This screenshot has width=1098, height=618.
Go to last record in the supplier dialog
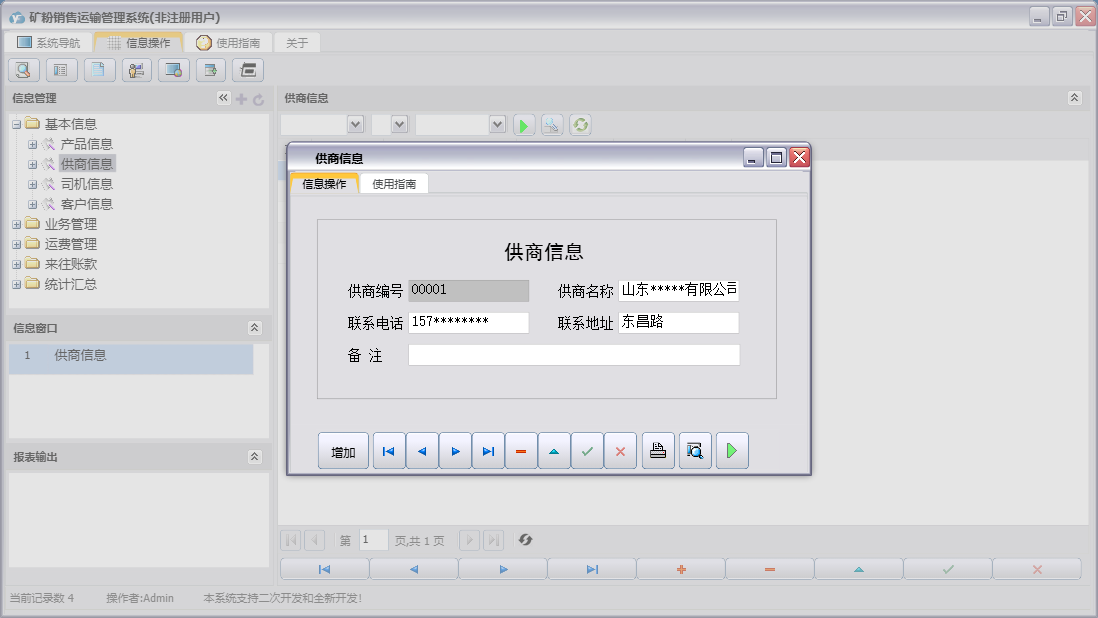tap(488, 451)
